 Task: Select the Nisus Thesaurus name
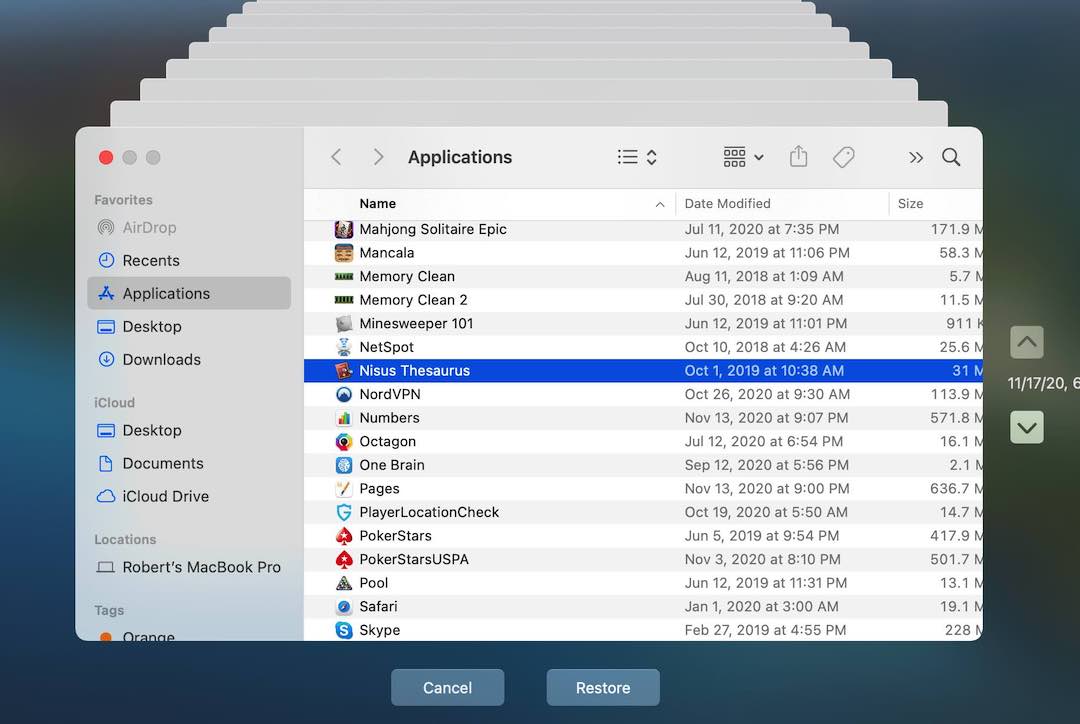click(x=415, y=371)
